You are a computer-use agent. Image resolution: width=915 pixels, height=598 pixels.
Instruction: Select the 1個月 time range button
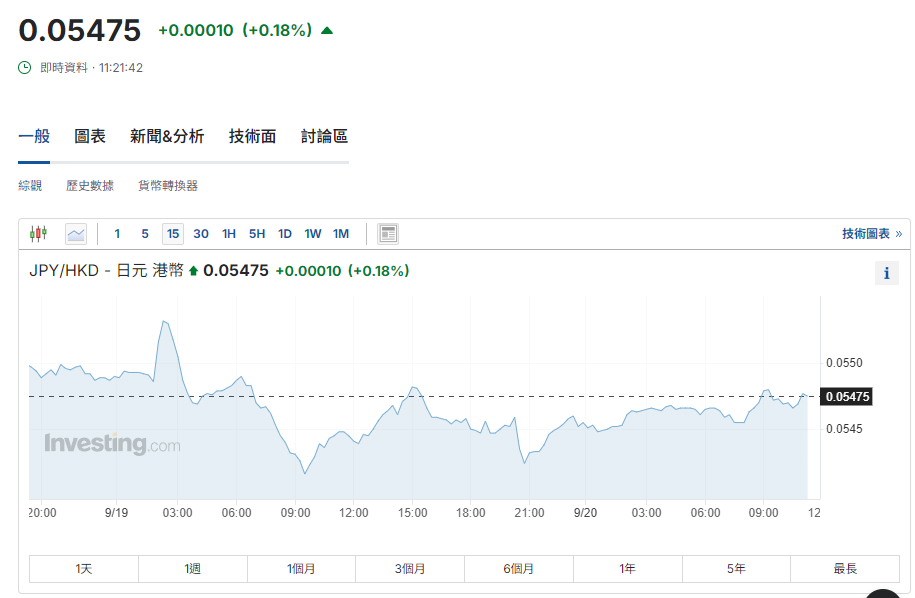coord(301,569)
